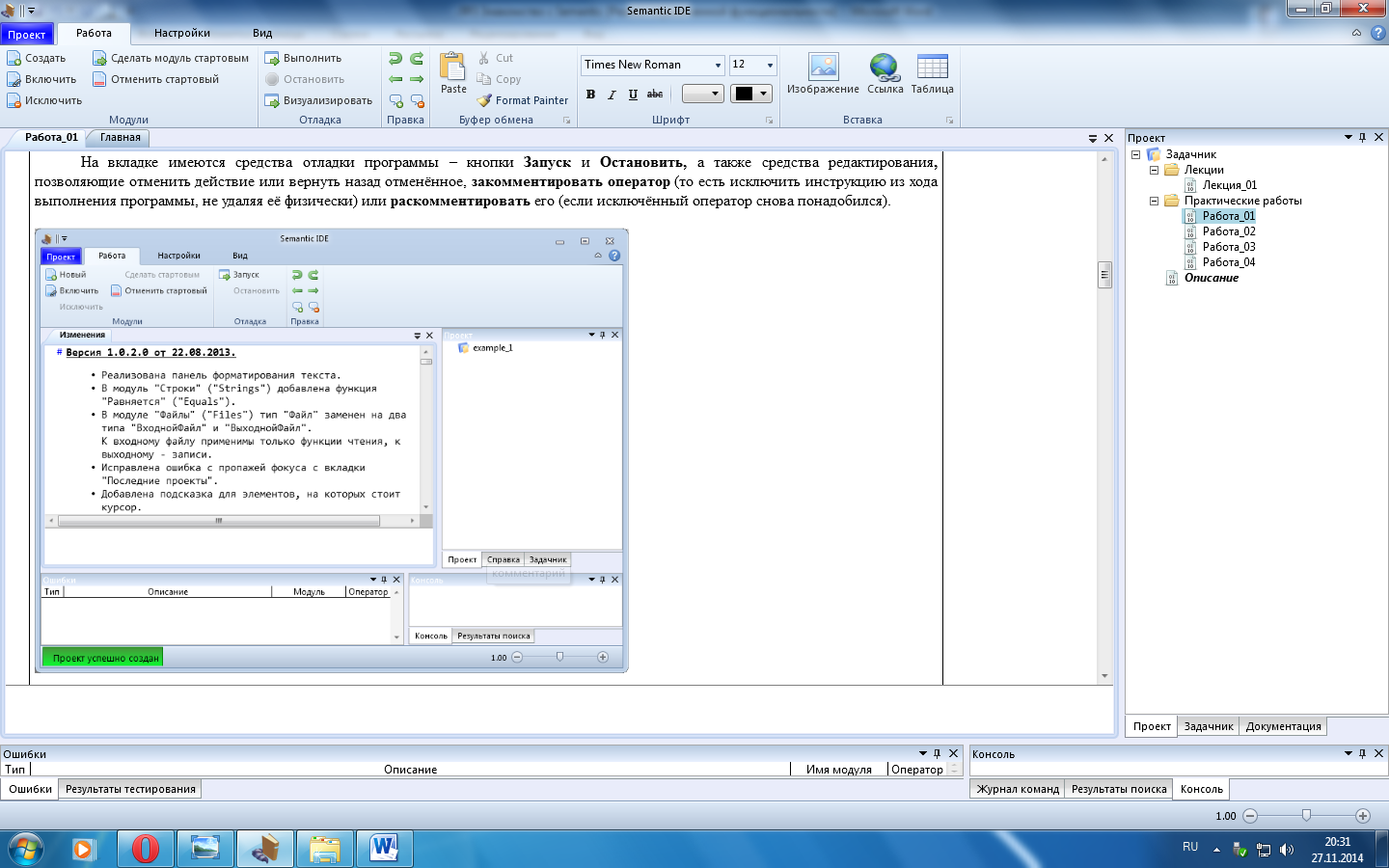The width and height of the screenshot is (1389, 868).
Task: Click the black font color swatch
Action: pos(744,94)
